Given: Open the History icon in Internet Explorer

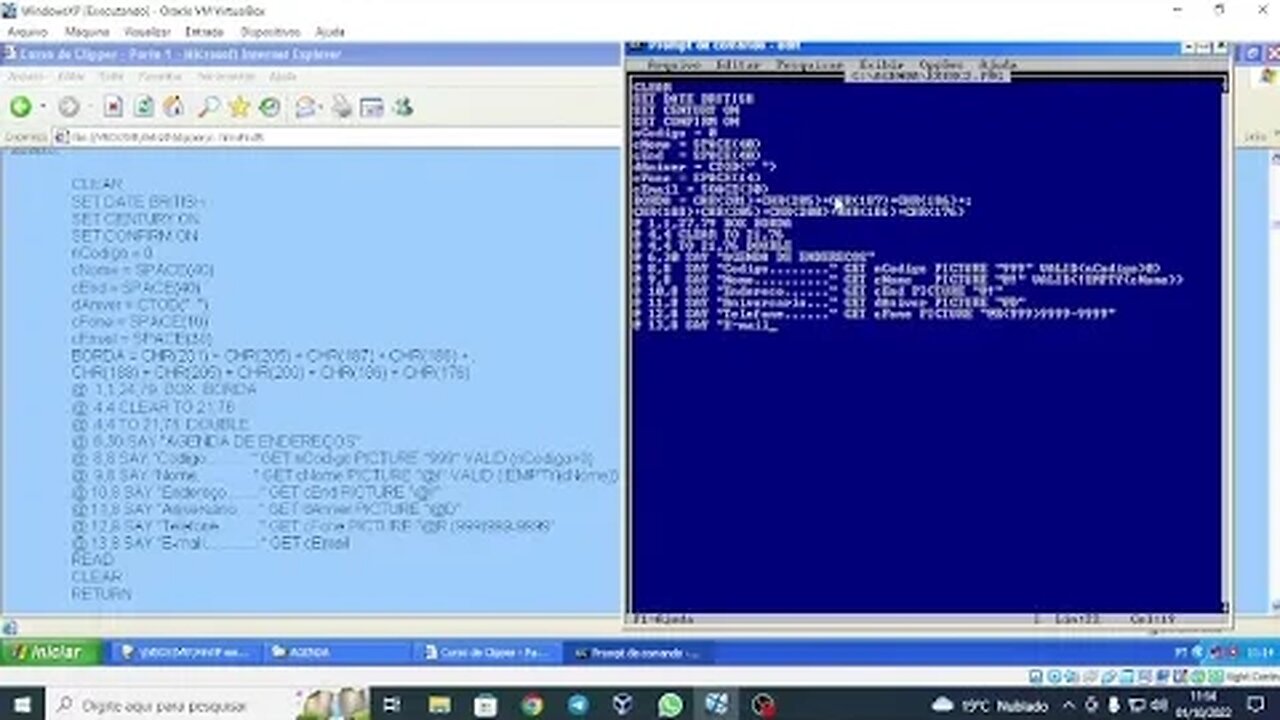Looking at the screenshot, I should (270, 107).
